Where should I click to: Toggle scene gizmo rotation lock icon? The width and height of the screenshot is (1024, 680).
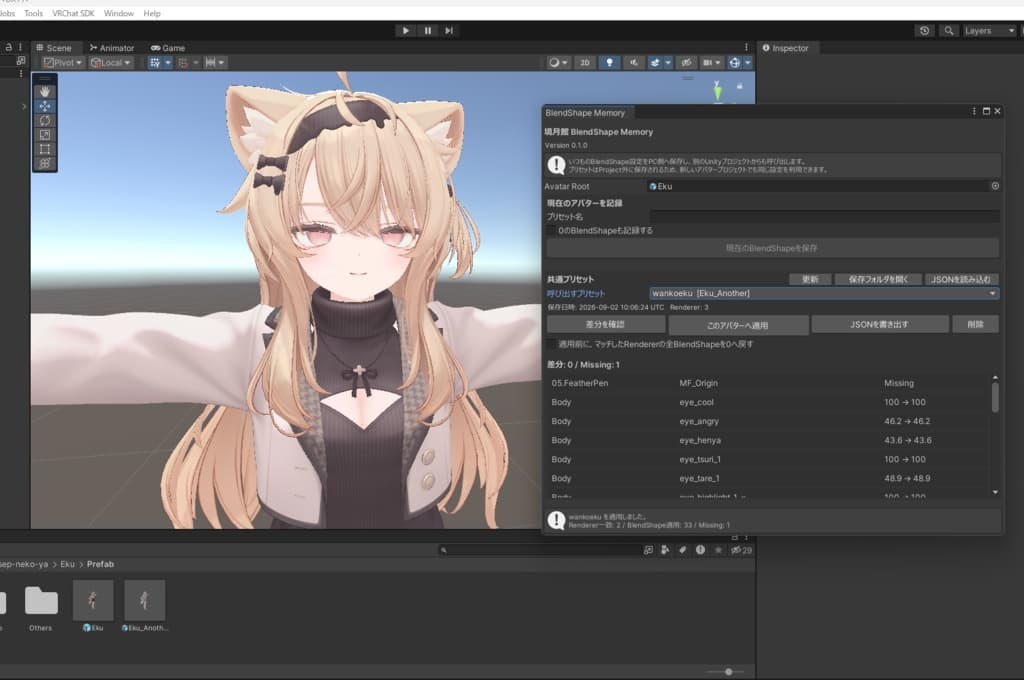tap(739, 86)
